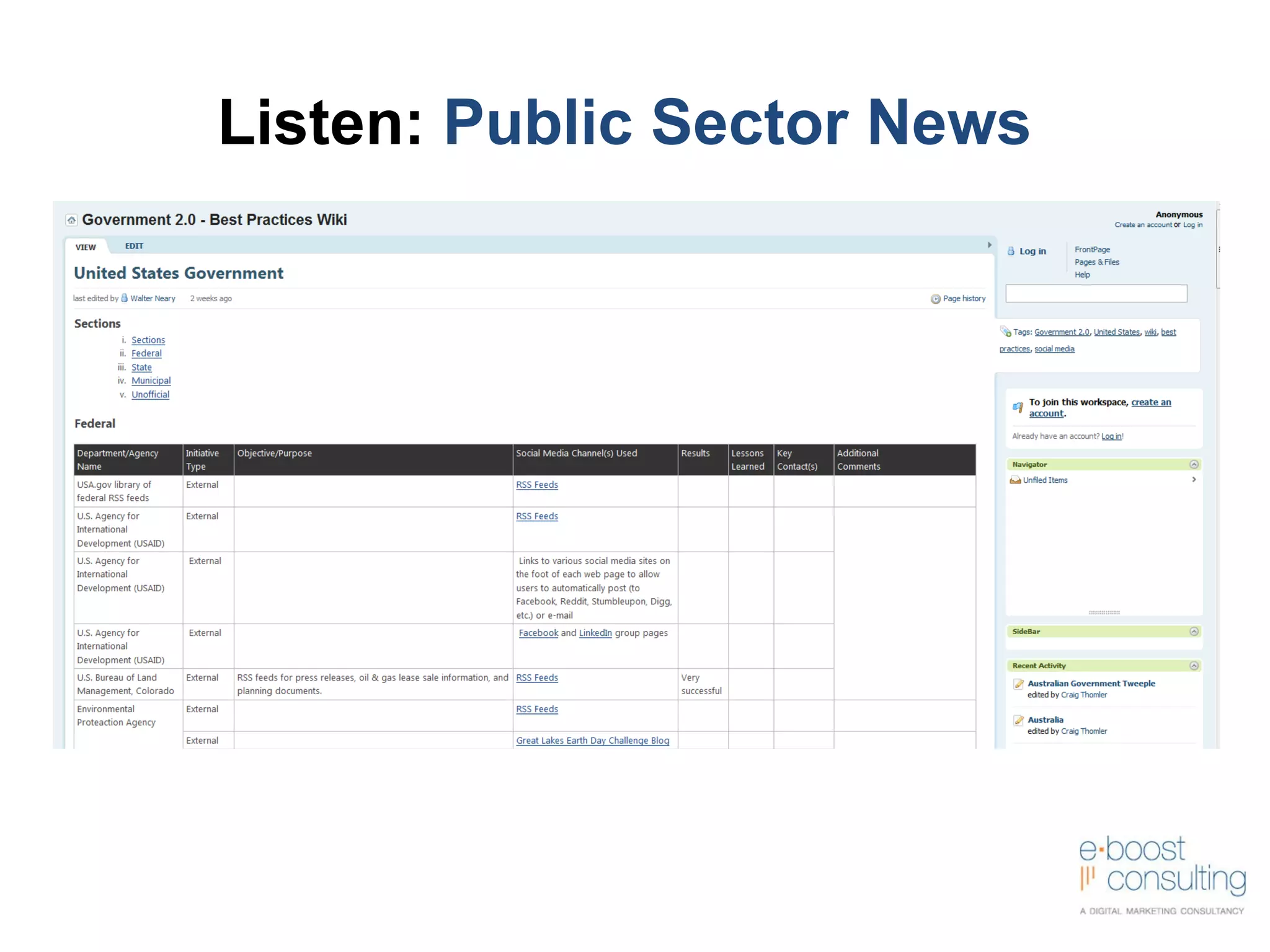Click the Log in button in sidebar
The height and width of the screenshot is (952, 1270).
point(1032,251)
